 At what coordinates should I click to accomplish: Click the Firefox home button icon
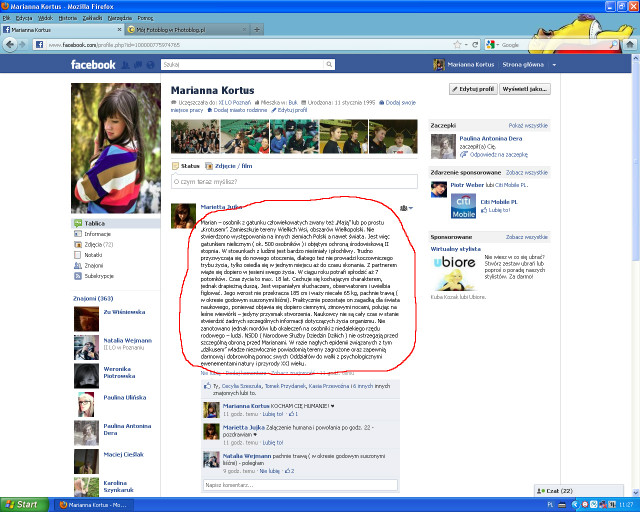click(630, 45)
